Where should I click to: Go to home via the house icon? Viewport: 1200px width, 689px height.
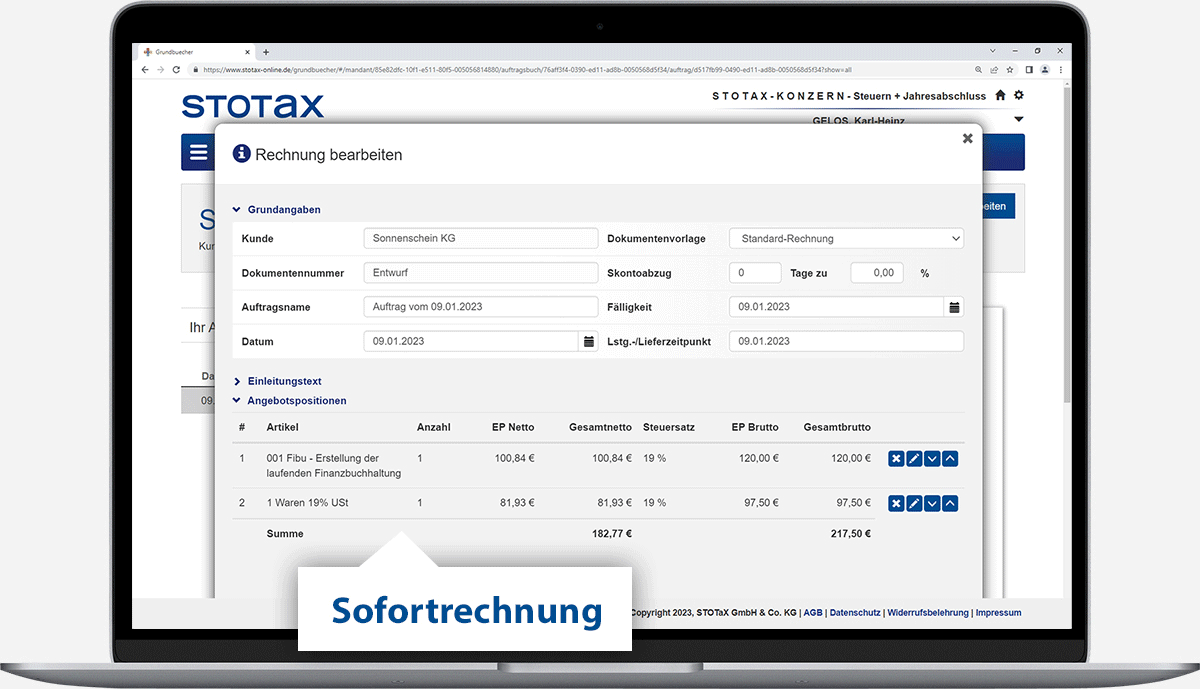[x=1000, y=95]
